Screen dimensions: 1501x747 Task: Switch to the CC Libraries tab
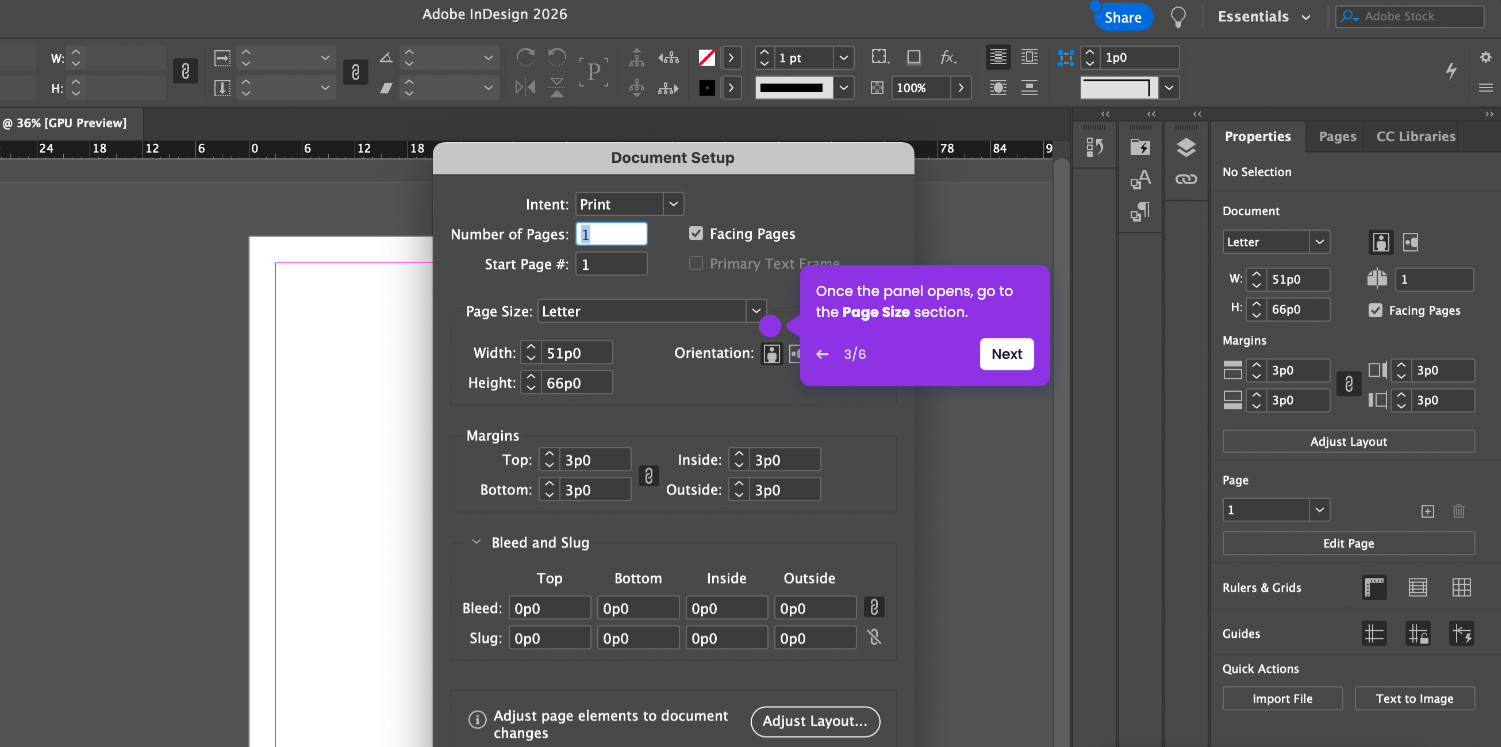pos(1415,136)
